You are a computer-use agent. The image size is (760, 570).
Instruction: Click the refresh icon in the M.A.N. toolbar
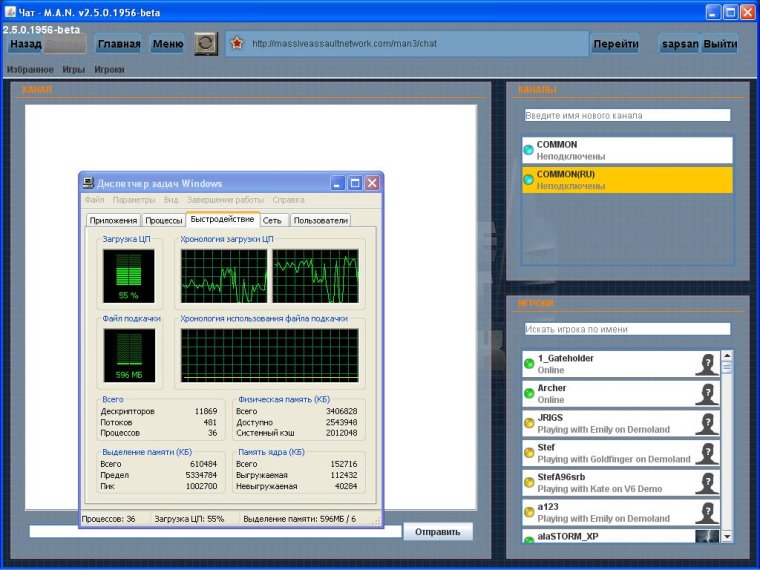click(206, 44)
